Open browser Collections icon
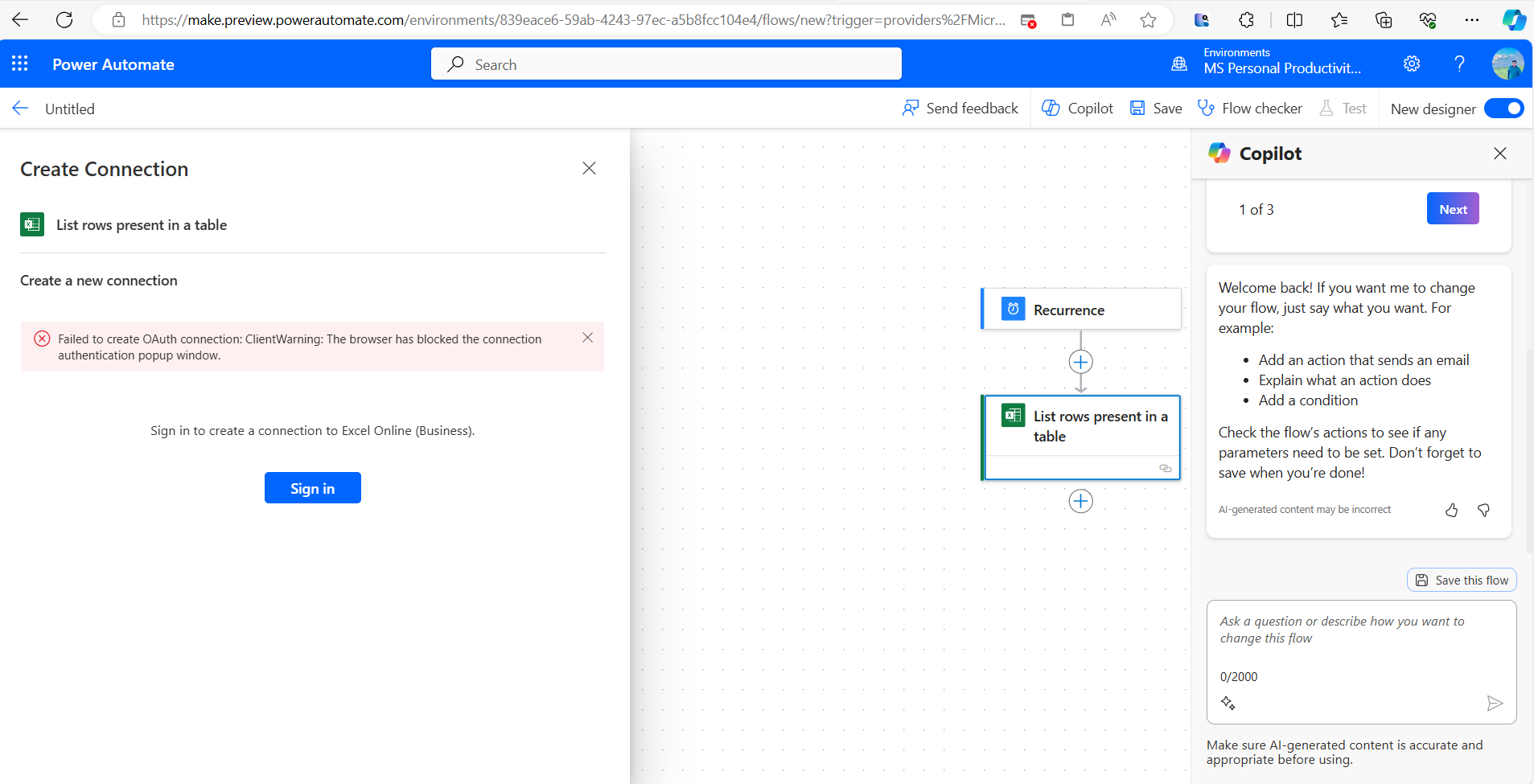The height and width of the screenshot is (784, 1534). 1384,19
